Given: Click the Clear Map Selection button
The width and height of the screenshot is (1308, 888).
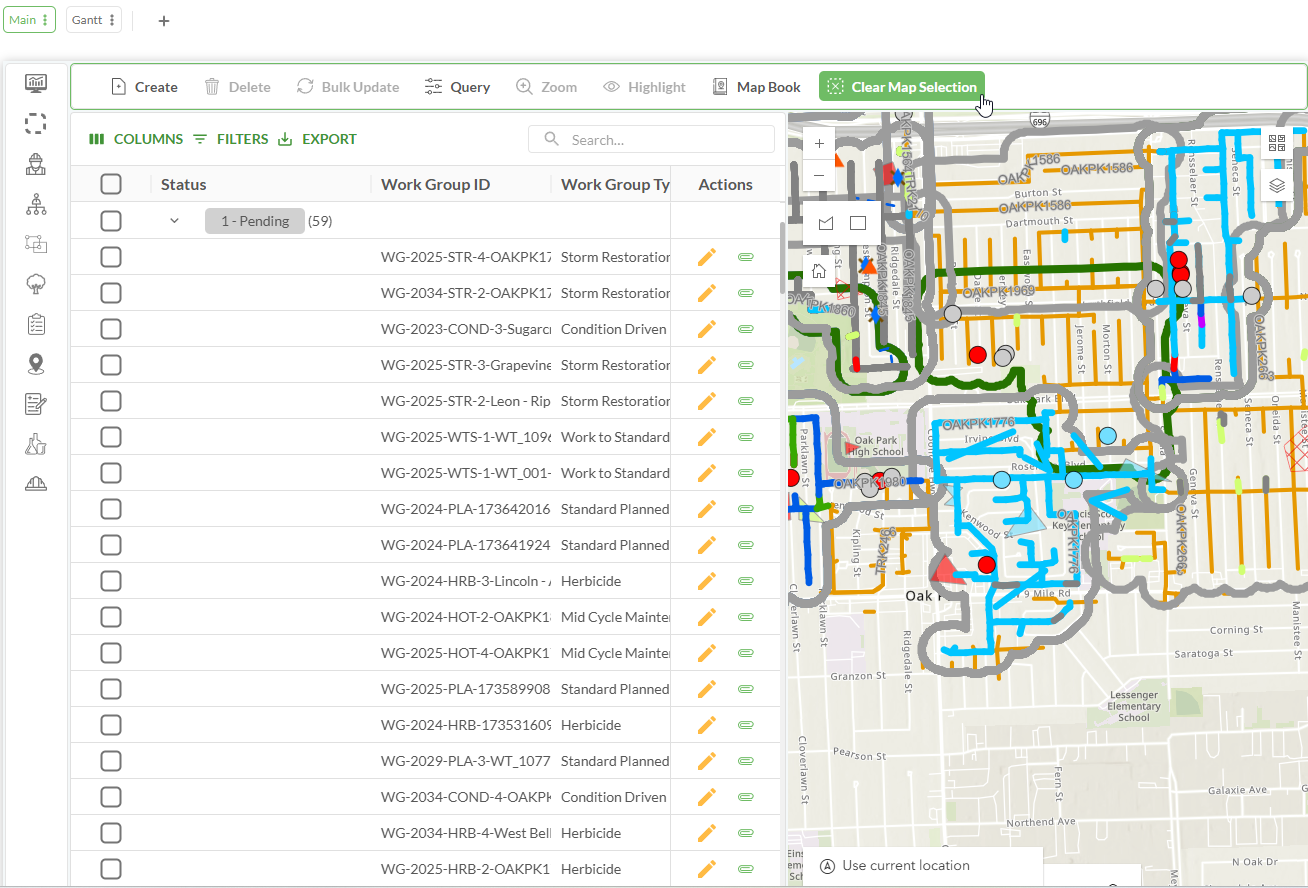Looking at the screenshot, I should (x=902, y=87).
